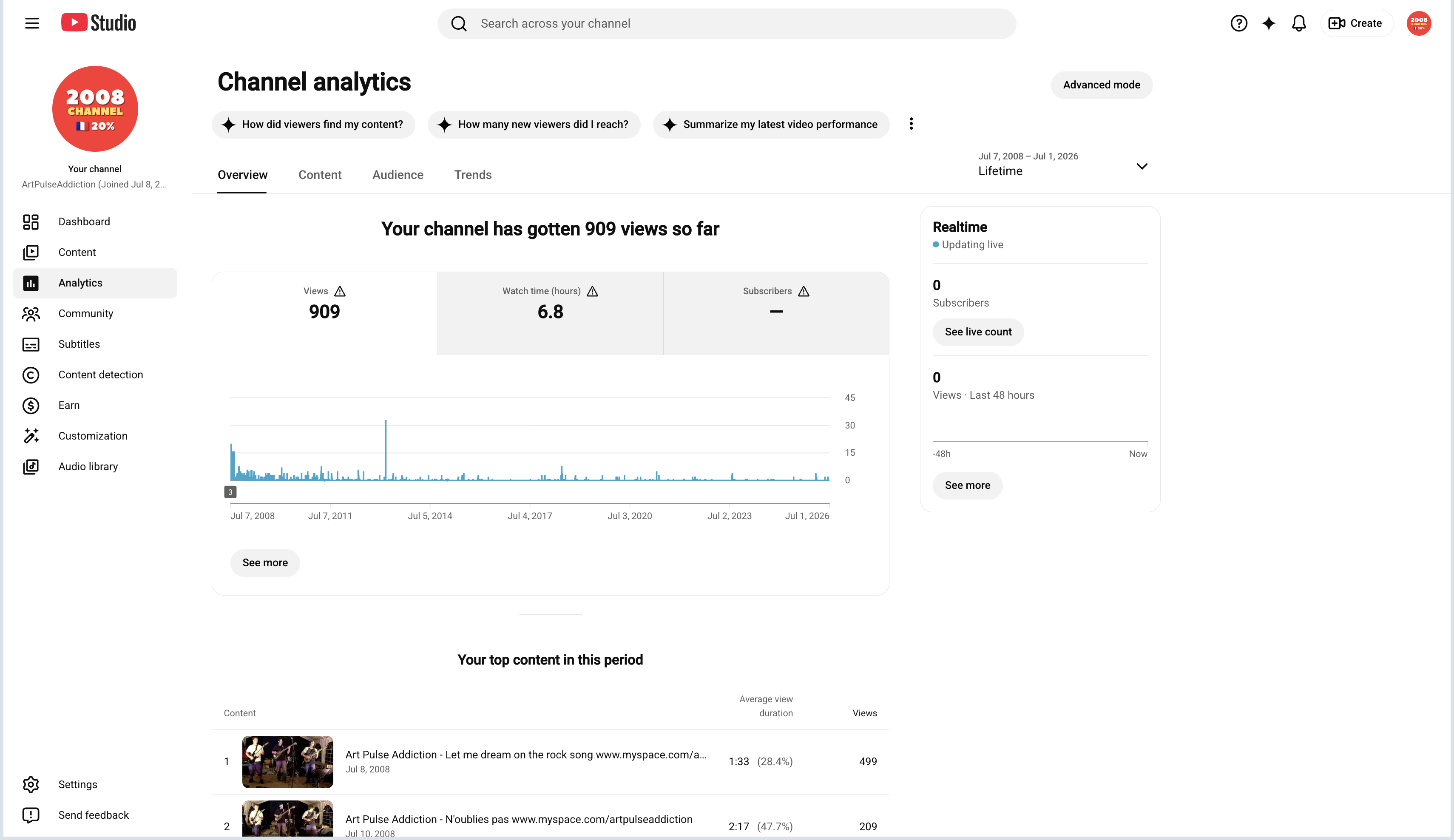Open Earn from the sidebar
Viewport: 1454px width, 840px height.
95,405
